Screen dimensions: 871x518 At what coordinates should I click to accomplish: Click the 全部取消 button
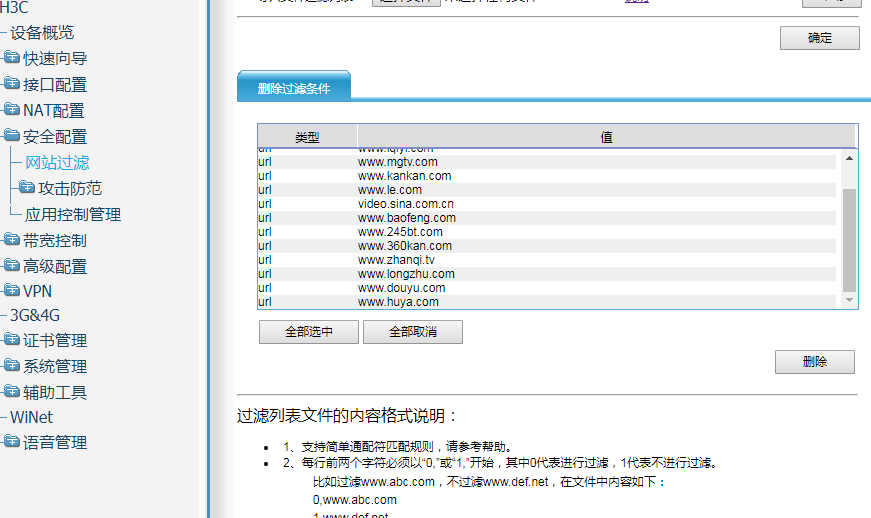(413, 332)
